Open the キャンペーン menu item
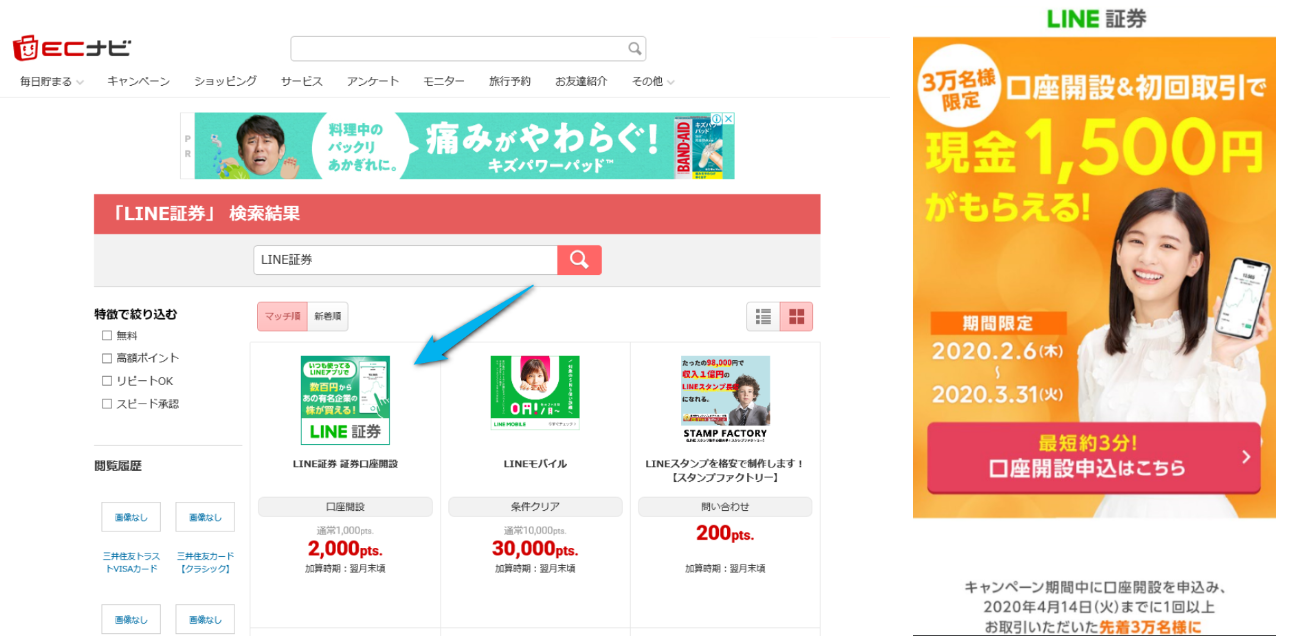This screenshot has height=641, width=1289. (139, 82)
